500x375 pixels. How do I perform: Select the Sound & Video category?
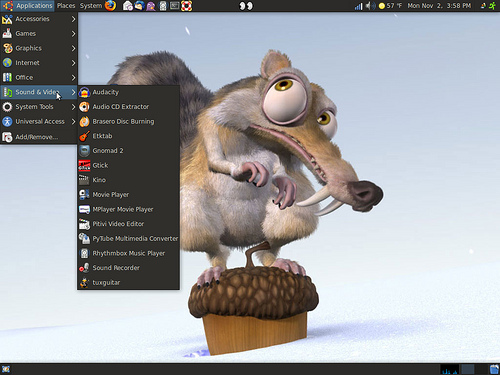coord(39,92)
